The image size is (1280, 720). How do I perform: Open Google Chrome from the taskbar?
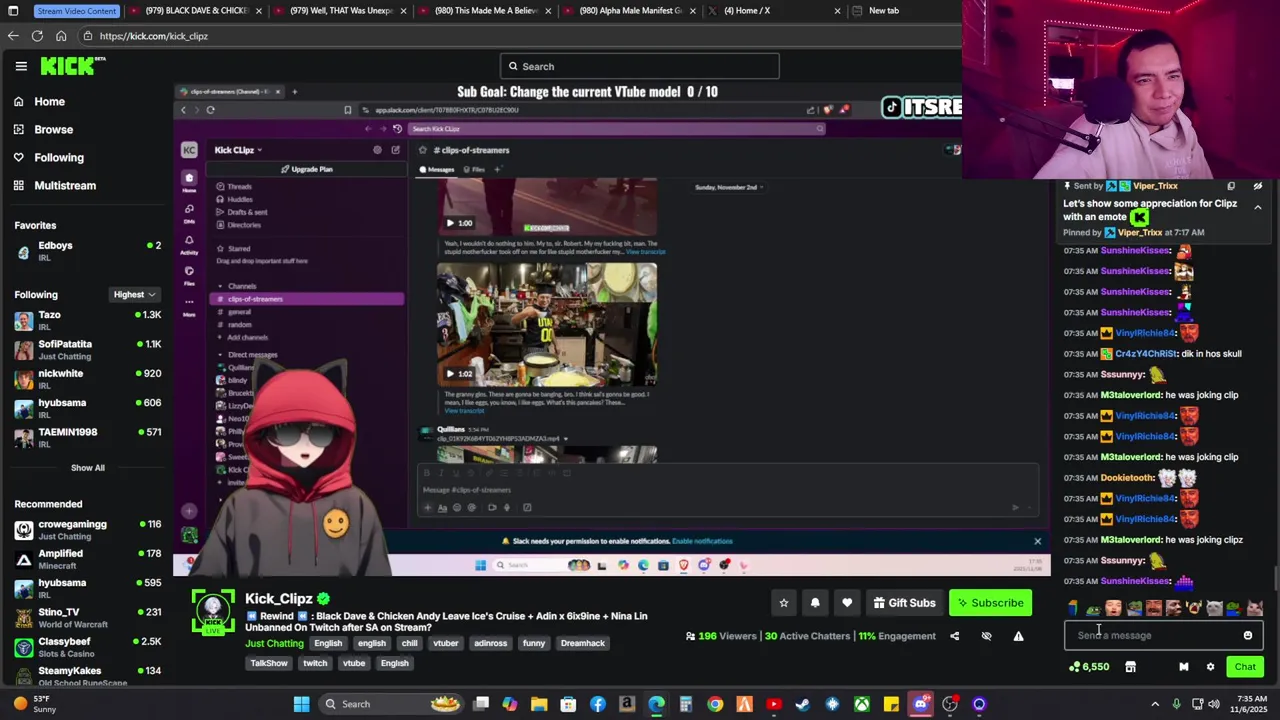tap(715, 704)
